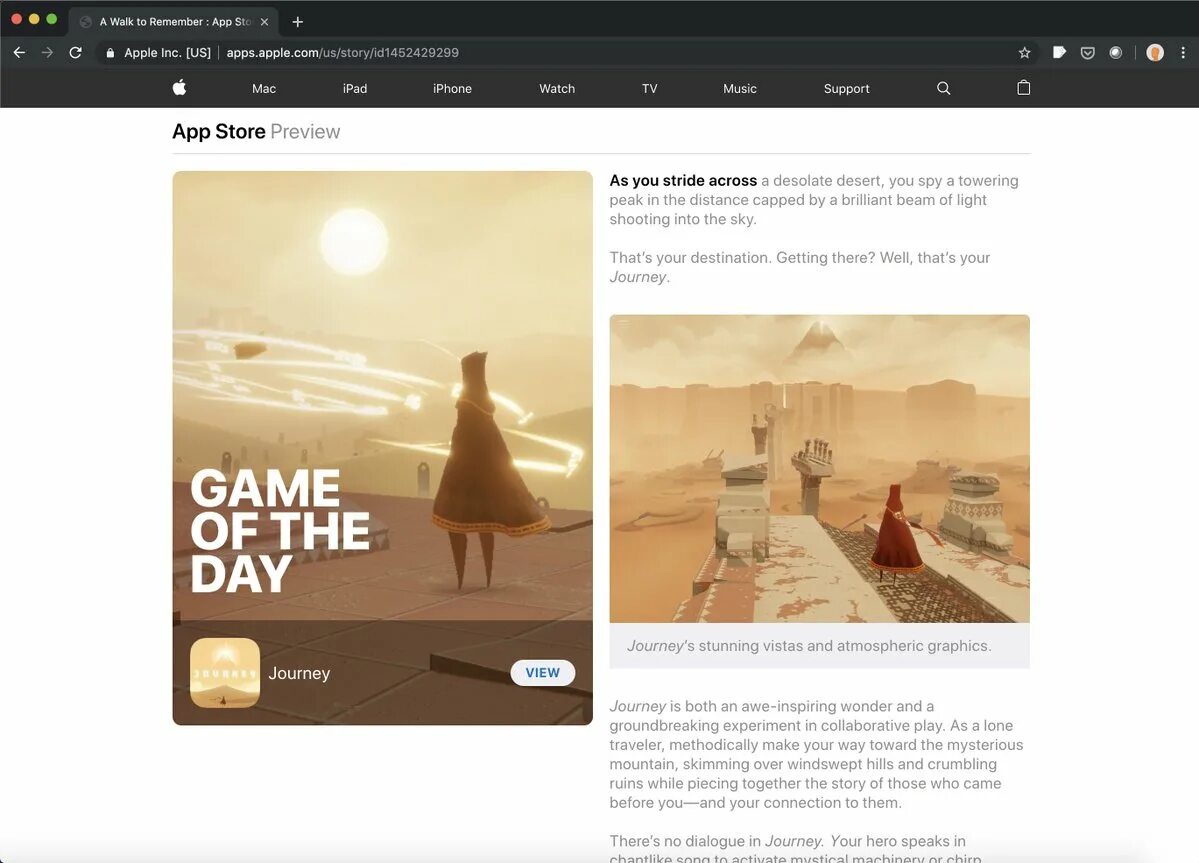Click the Journey app name label

point(299,673)
